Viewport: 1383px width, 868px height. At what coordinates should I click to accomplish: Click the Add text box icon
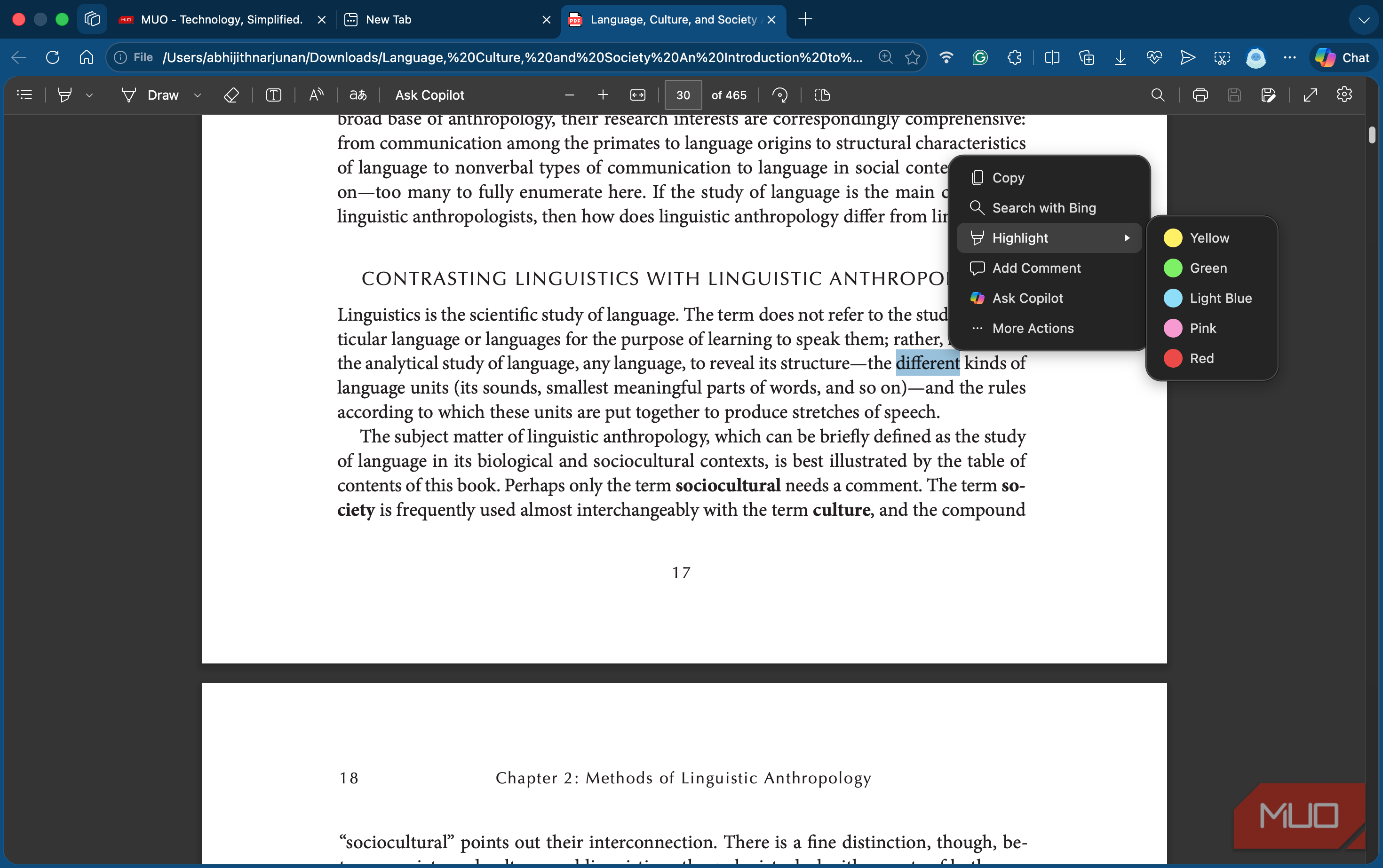click(x=274, y=95)
